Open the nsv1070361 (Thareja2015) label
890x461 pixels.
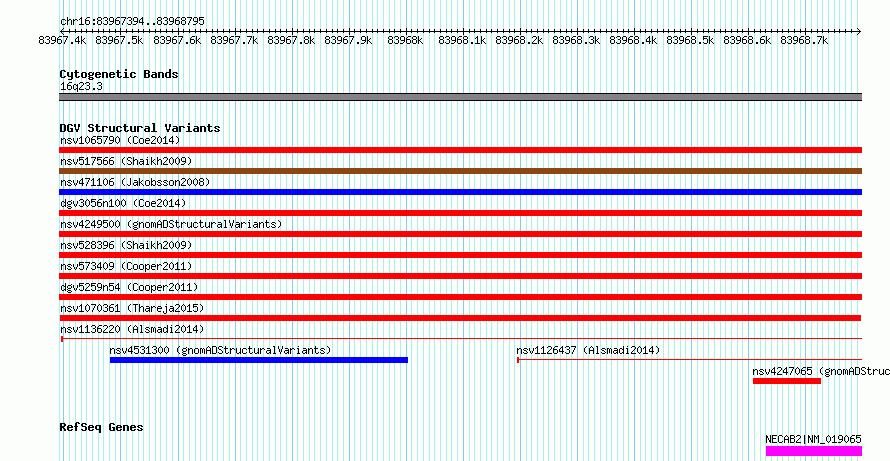click(x=132, y=308)
